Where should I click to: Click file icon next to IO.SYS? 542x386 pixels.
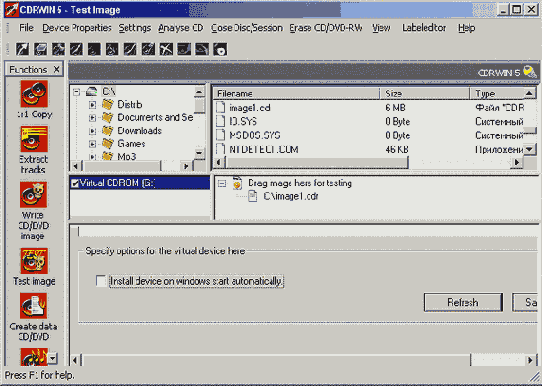[221, 121]
